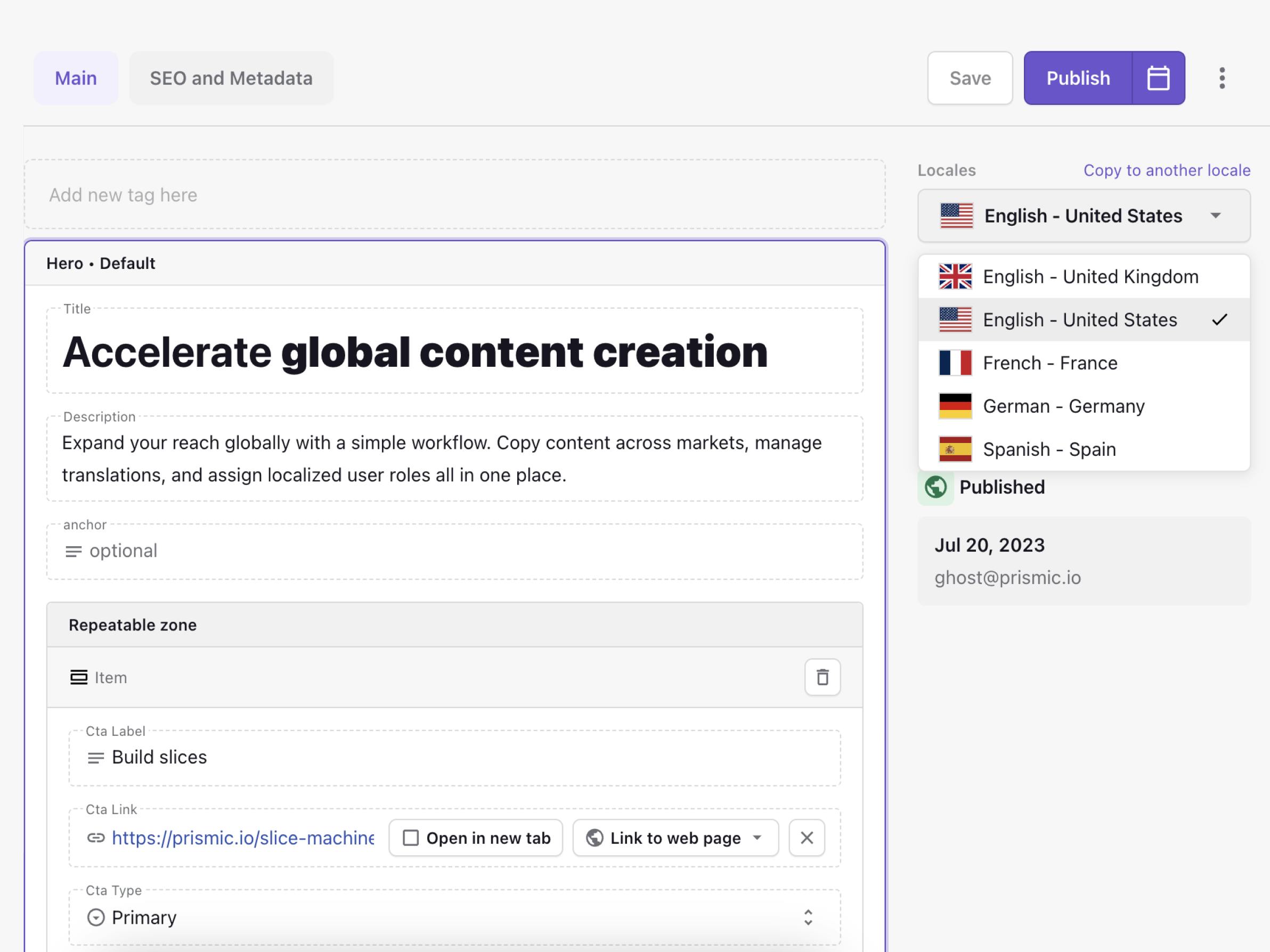Viewport: 1270px width, 952px height.
Task: Click the Spain flag icon in locale list
Action: tap(955, 449)
